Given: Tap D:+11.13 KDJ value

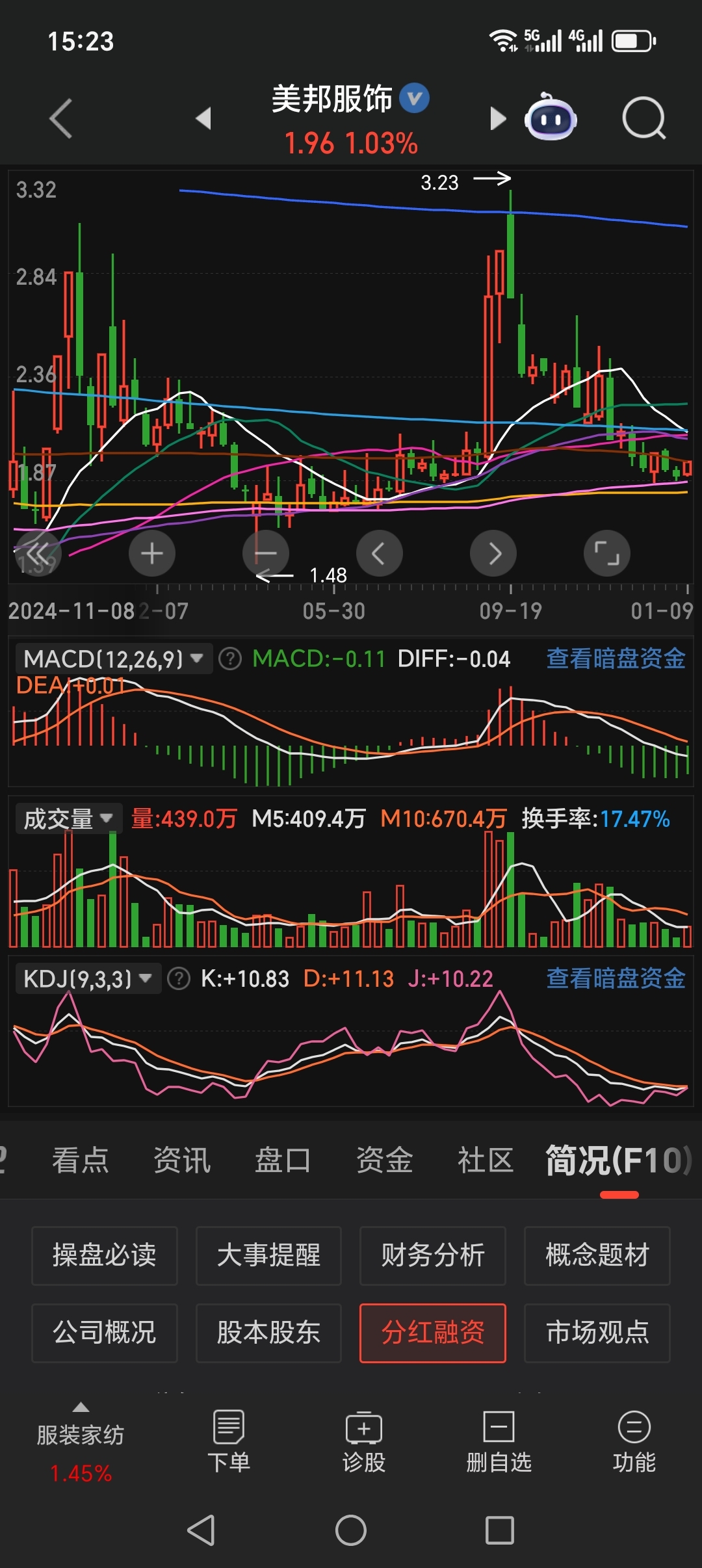Looking at the screenshot, I should click(349, 978).
